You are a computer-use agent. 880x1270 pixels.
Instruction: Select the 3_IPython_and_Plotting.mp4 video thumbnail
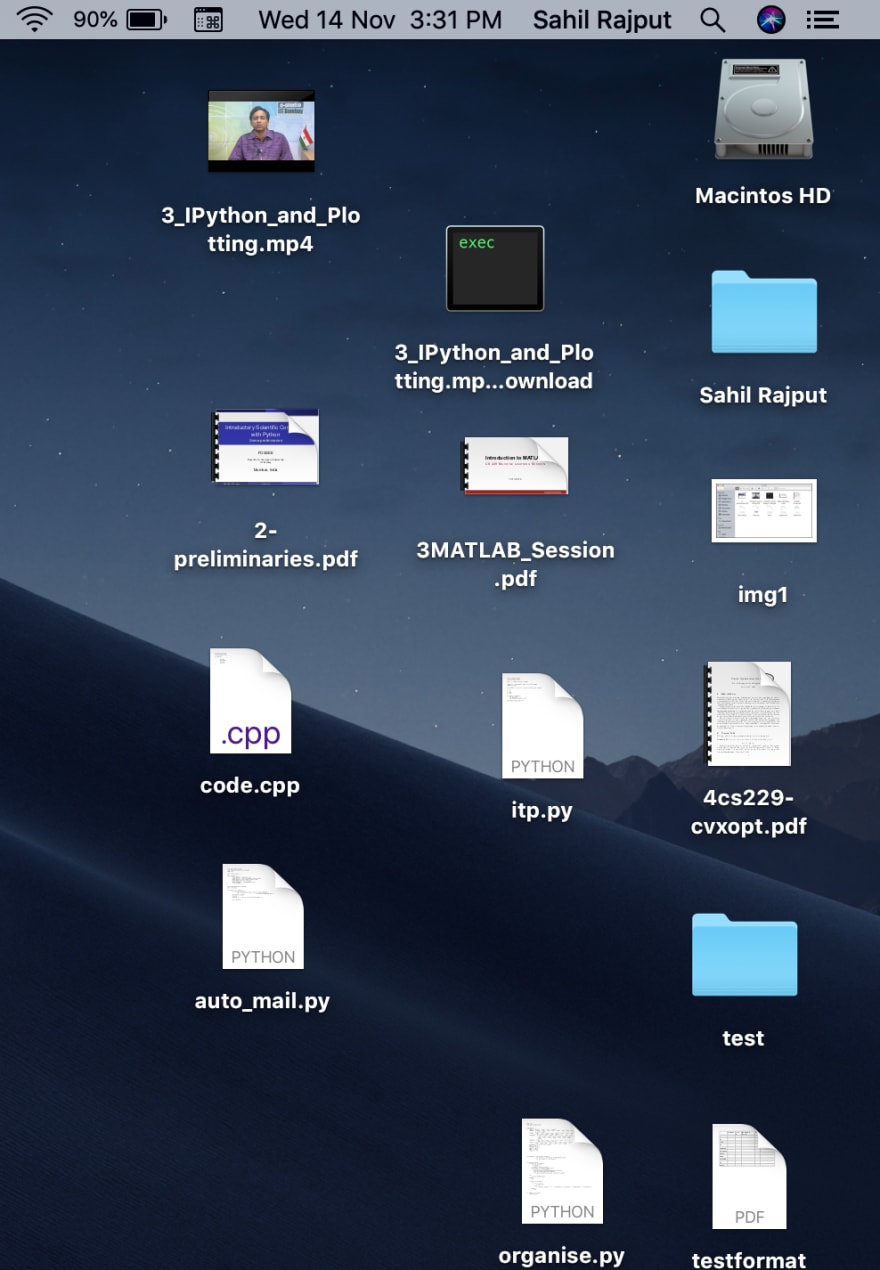click(x=261, y=131)
